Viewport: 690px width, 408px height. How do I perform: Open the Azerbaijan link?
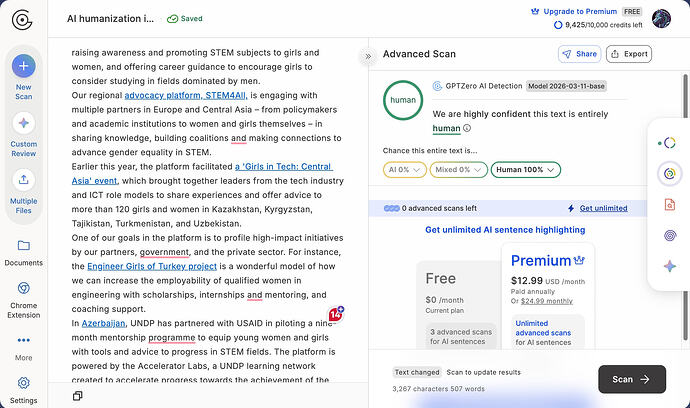pyautogui.click(x=103, y=323)
